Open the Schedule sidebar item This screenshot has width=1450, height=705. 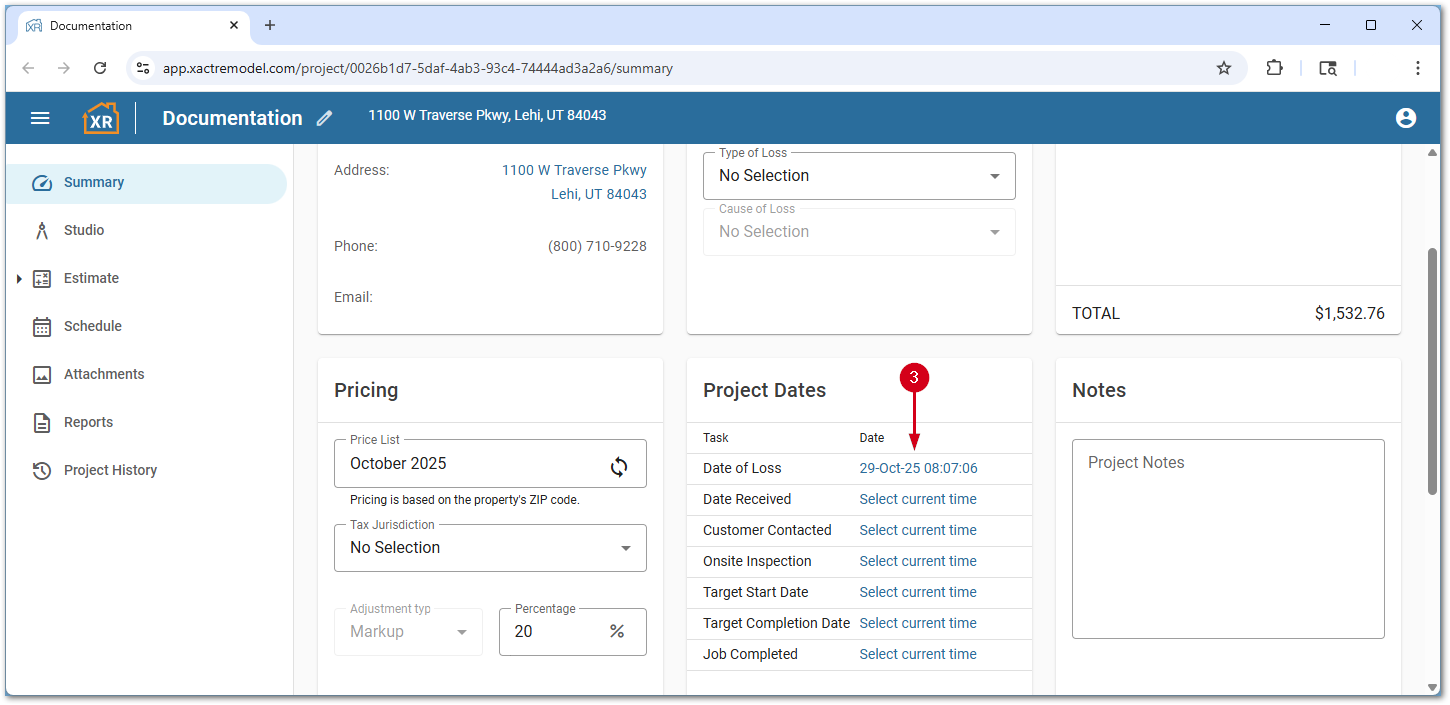click(x=92, y=326)
